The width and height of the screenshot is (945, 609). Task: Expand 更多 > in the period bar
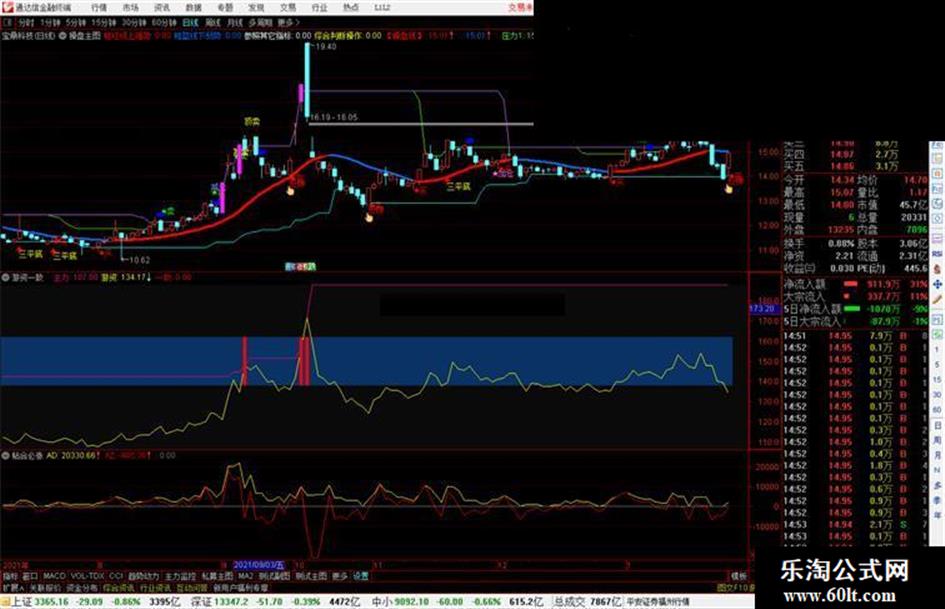[289, 23]
